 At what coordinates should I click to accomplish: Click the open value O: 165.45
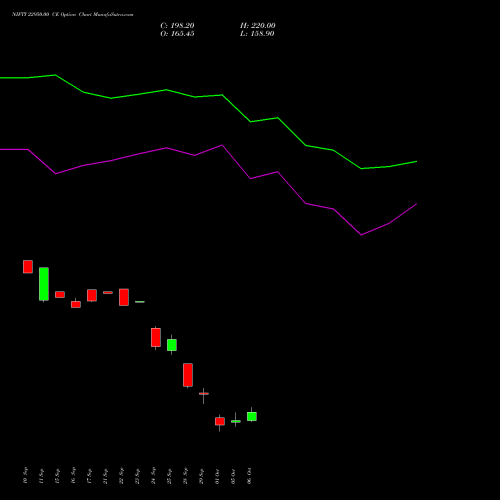click(x=177, y=34)
